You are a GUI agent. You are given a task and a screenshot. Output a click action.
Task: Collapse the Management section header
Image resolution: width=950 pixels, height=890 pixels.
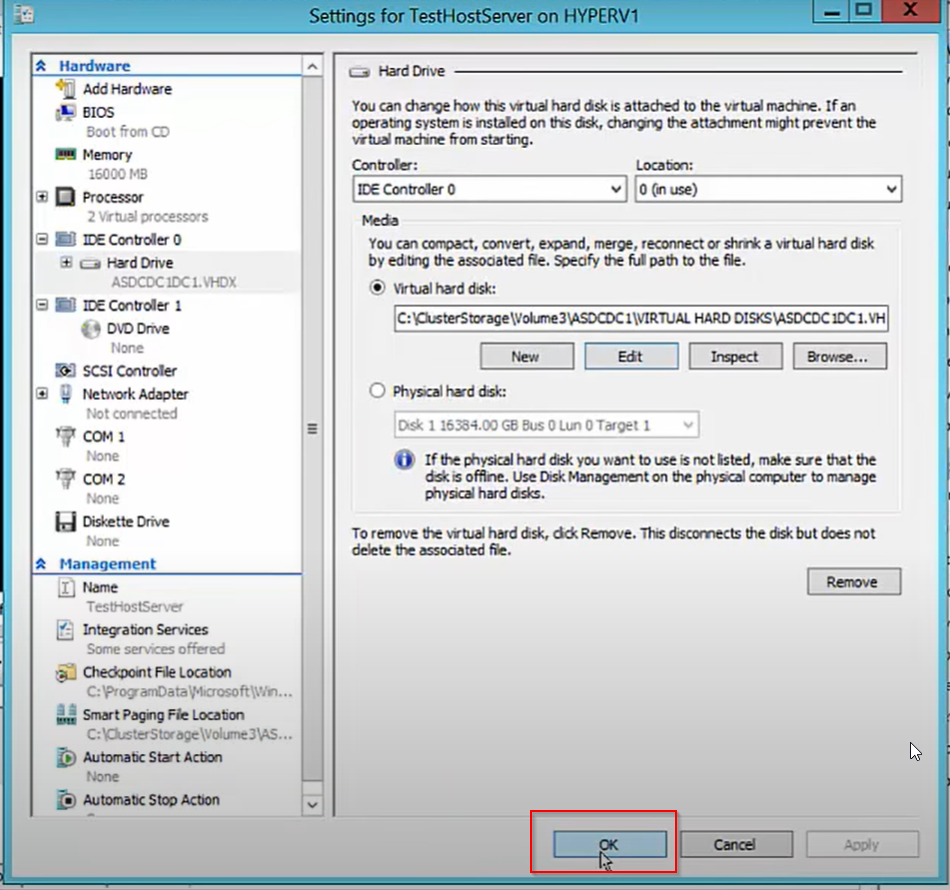(41, 564)
